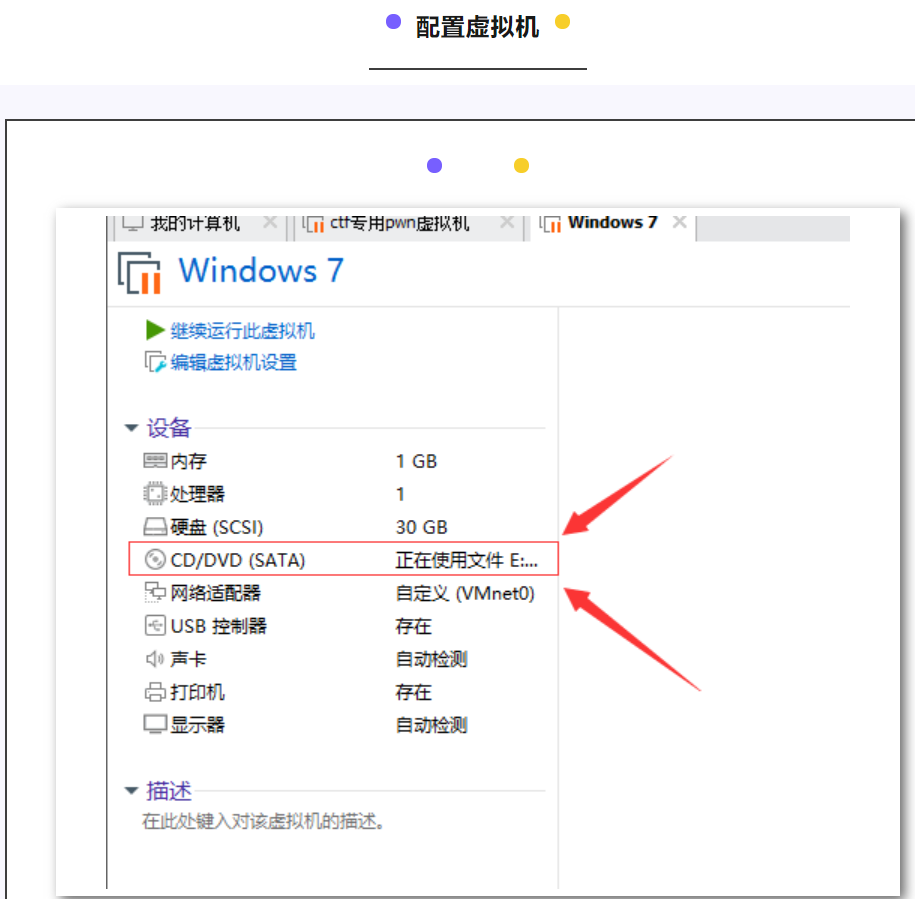
Task: Click the memory (内存) device icon
Action: 155,461
